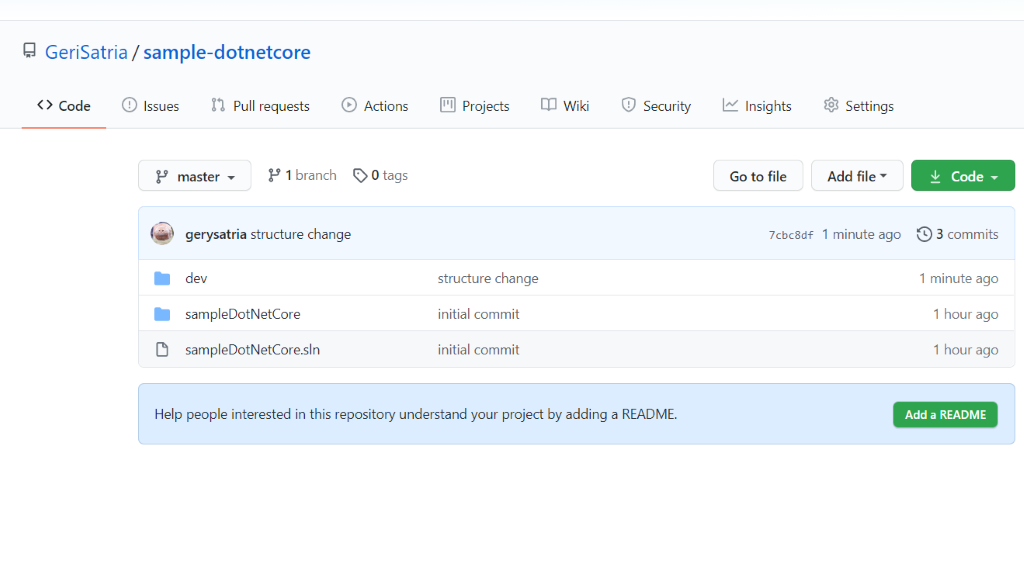
Task: Open the Pull requests tab
Action: [260, 106]
